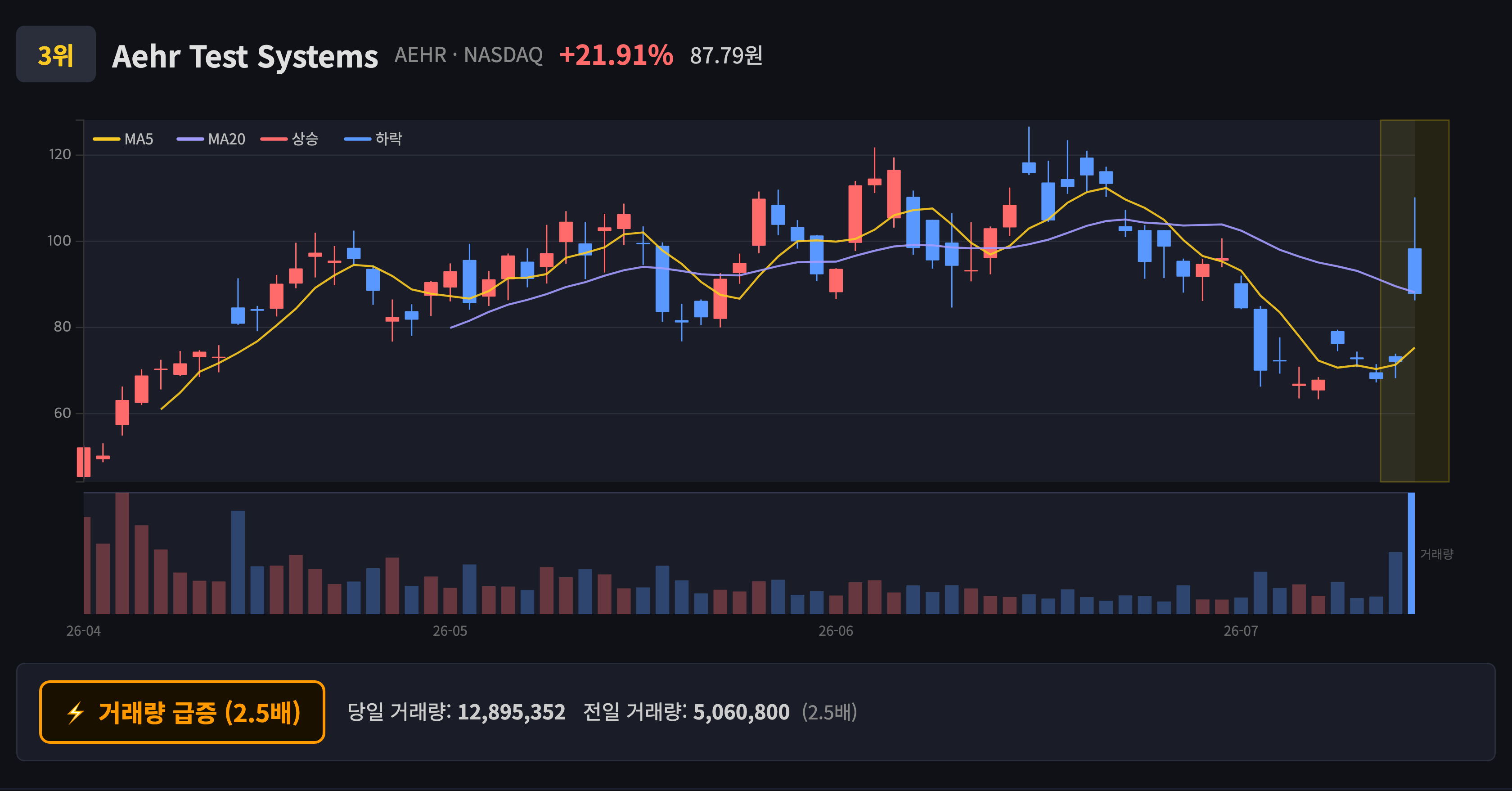Click the 26-04 date axis label
This screenshot has width=1512, height=791.
pos(83,631)
